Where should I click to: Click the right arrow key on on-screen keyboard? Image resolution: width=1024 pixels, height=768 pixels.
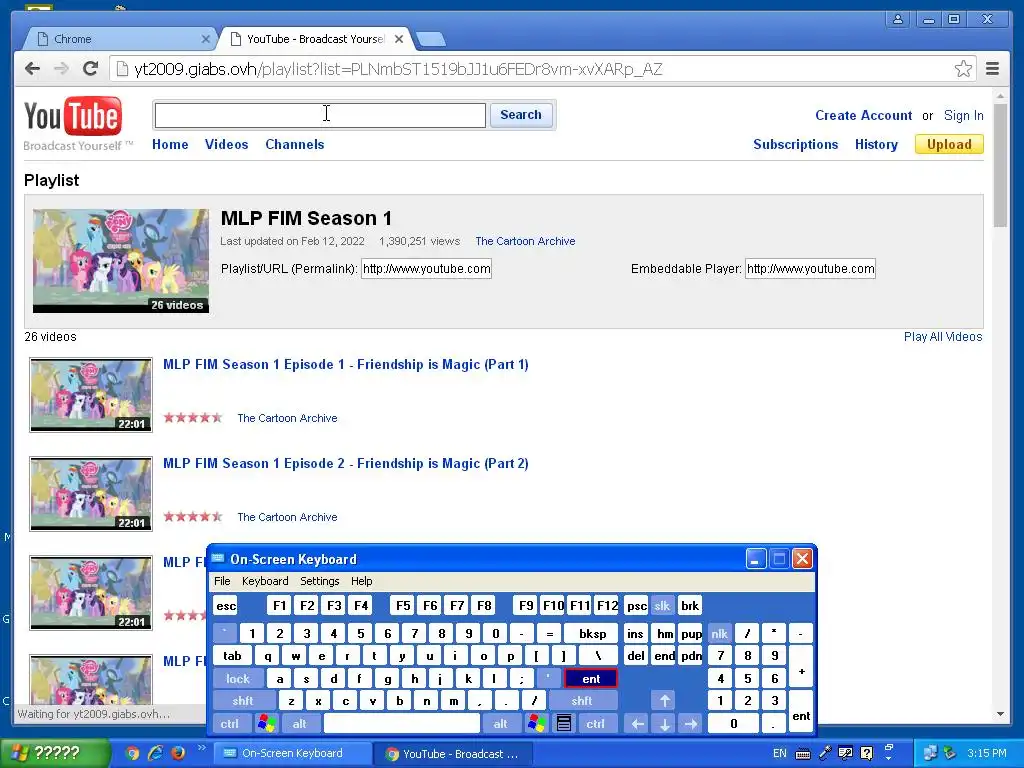pos(691,724)
